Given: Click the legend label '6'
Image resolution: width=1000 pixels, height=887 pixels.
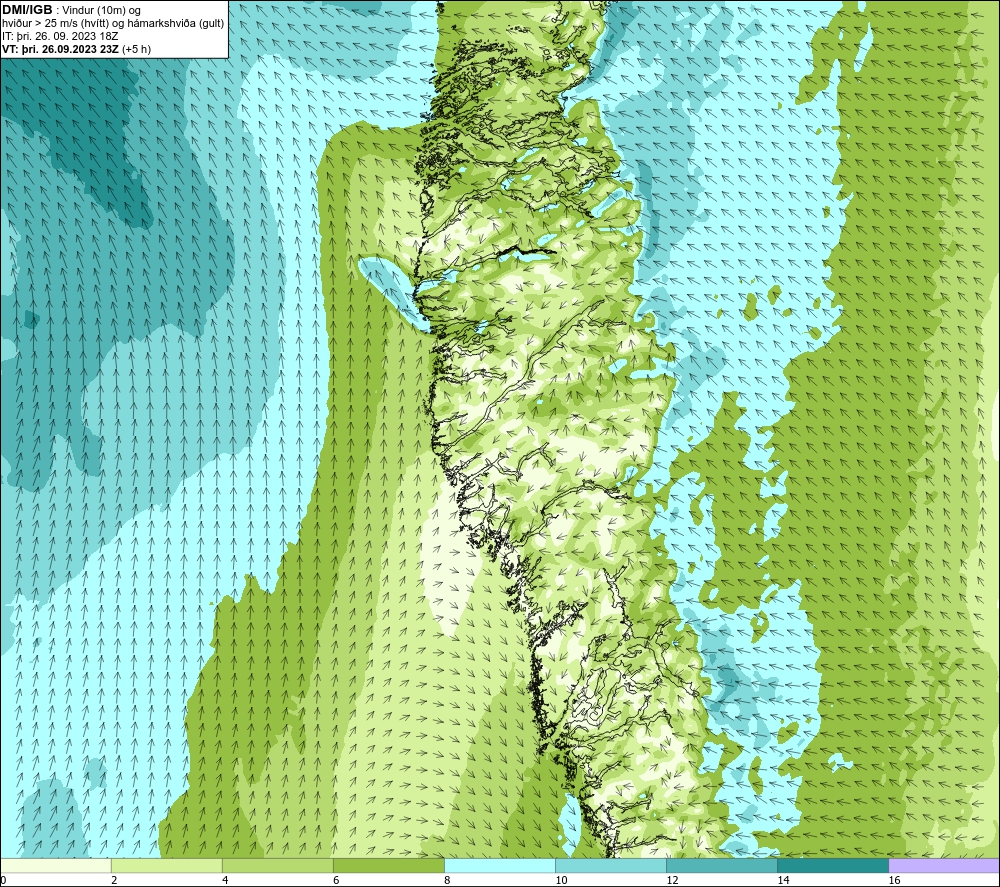Looking at the screenshot, I should pyautogui.click(x=335, y=881).
